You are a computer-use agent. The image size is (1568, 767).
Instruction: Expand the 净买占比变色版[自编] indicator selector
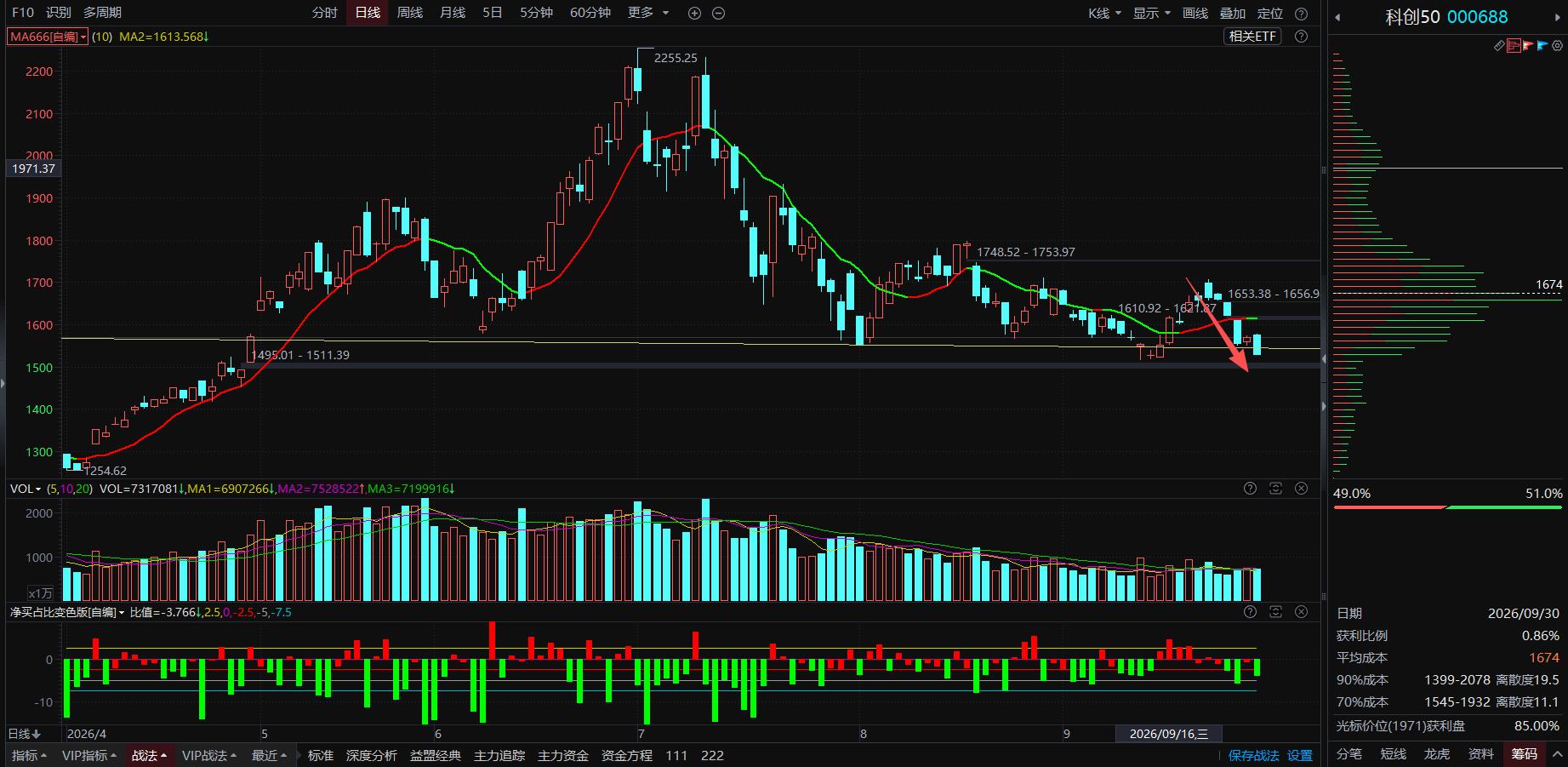click(x=67, y=612)
